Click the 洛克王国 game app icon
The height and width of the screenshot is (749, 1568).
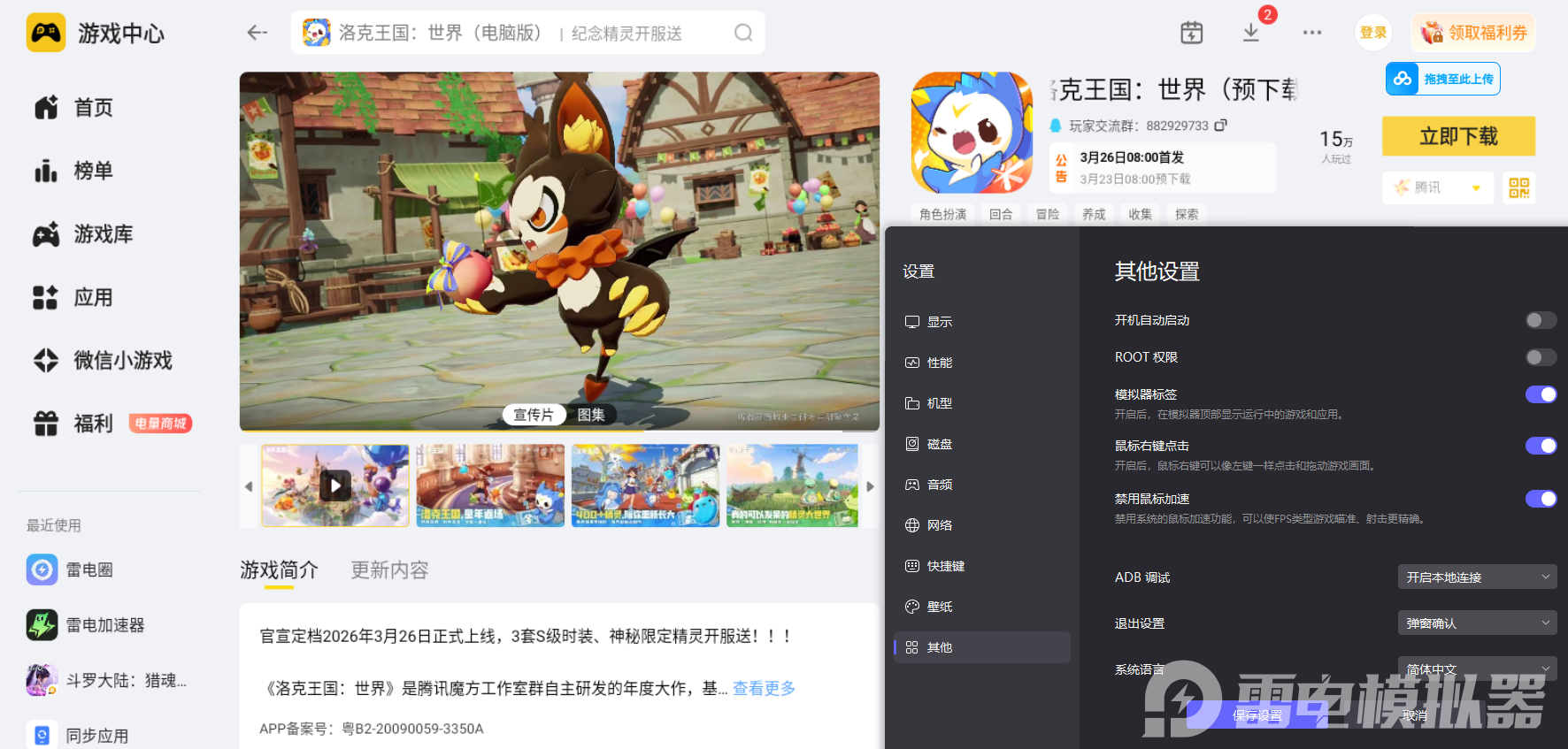point(972,133)
